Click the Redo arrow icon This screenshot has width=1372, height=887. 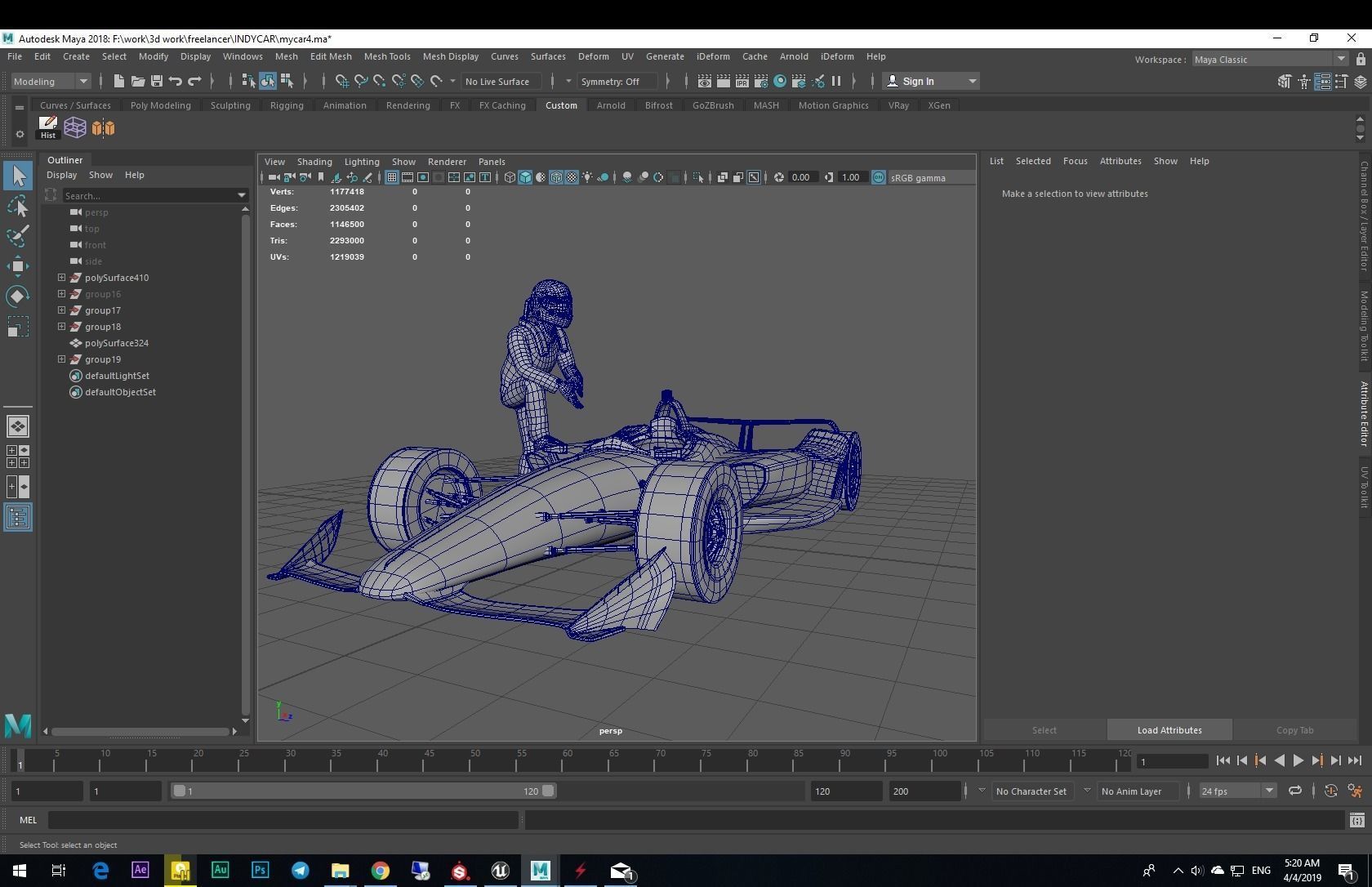[x=194, y=81]
